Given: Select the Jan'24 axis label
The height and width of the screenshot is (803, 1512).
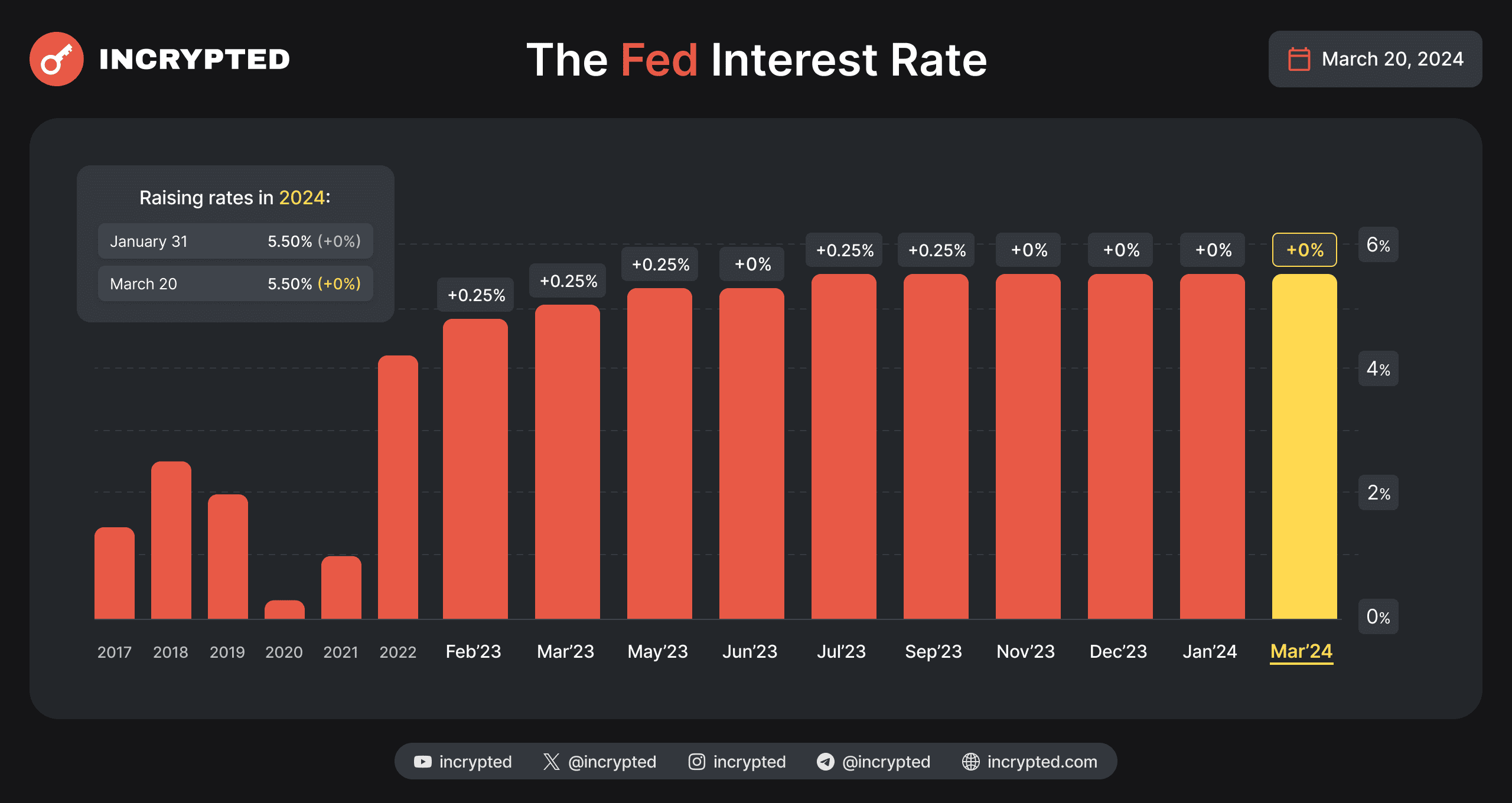Looking at the screenshot, I should tap(1209, 651).
